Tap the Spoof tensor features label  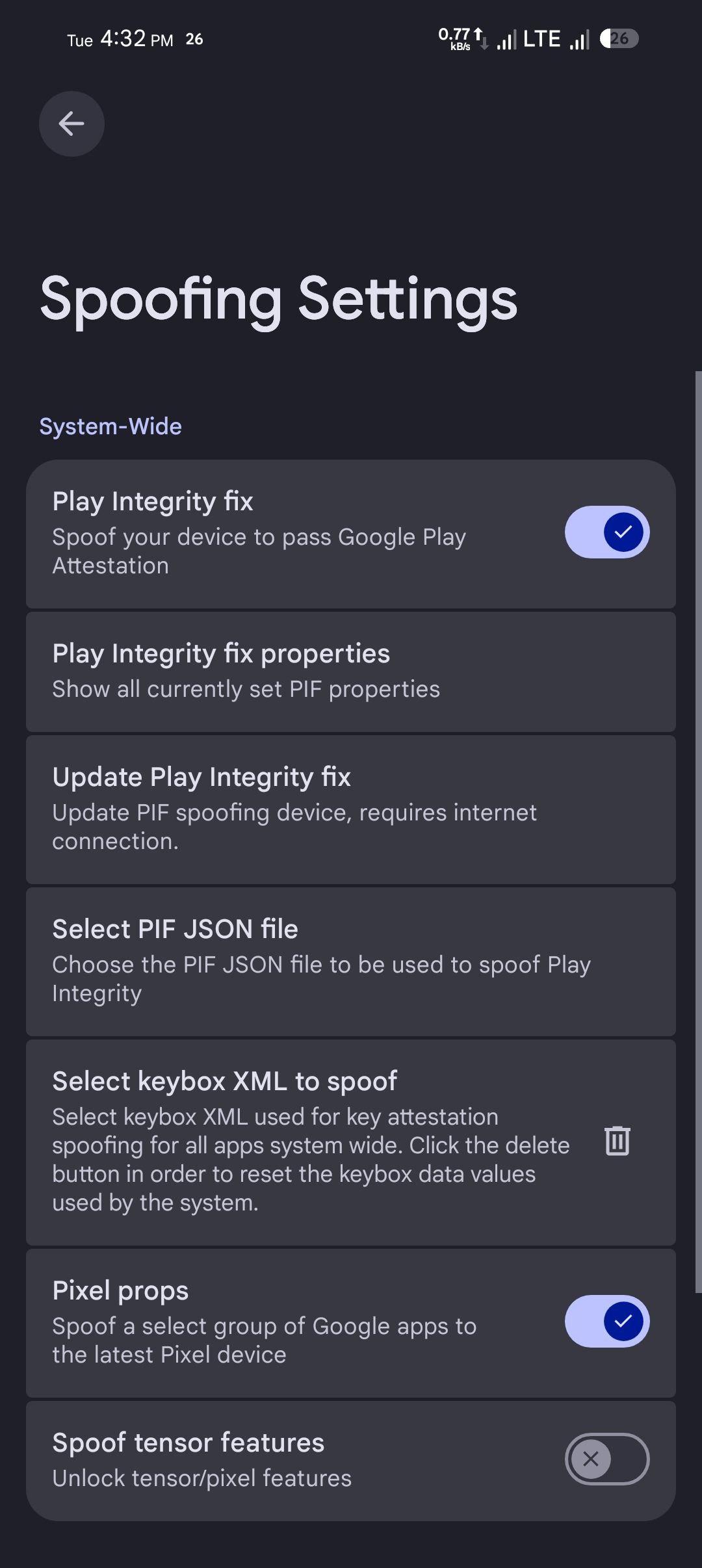click(188, 1443)
